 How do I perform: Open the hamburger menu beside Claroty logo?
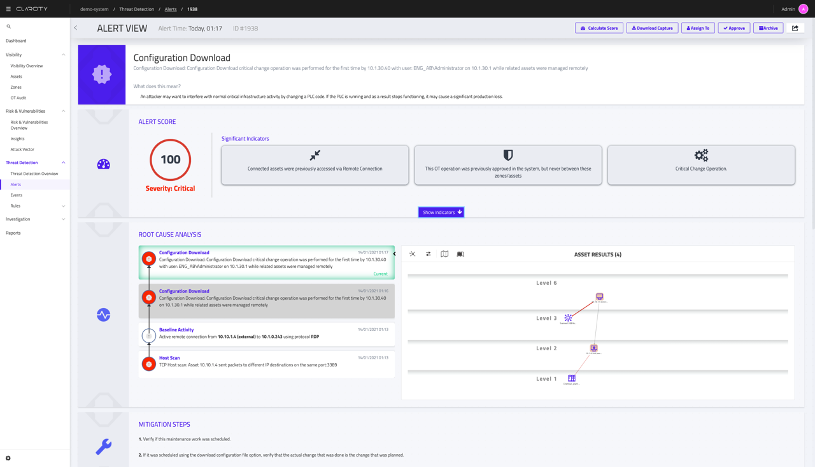coord(8,9)
